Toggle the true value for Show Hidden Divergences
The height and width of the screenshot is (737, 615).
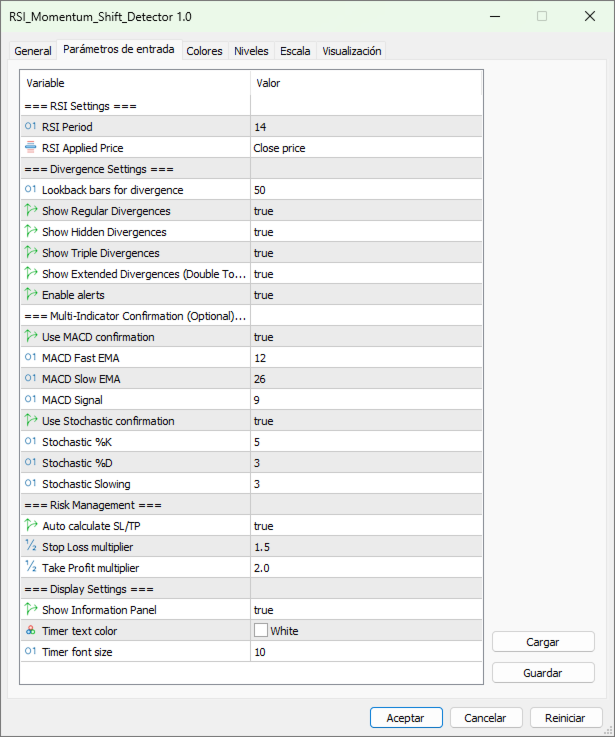coord(366,232)
